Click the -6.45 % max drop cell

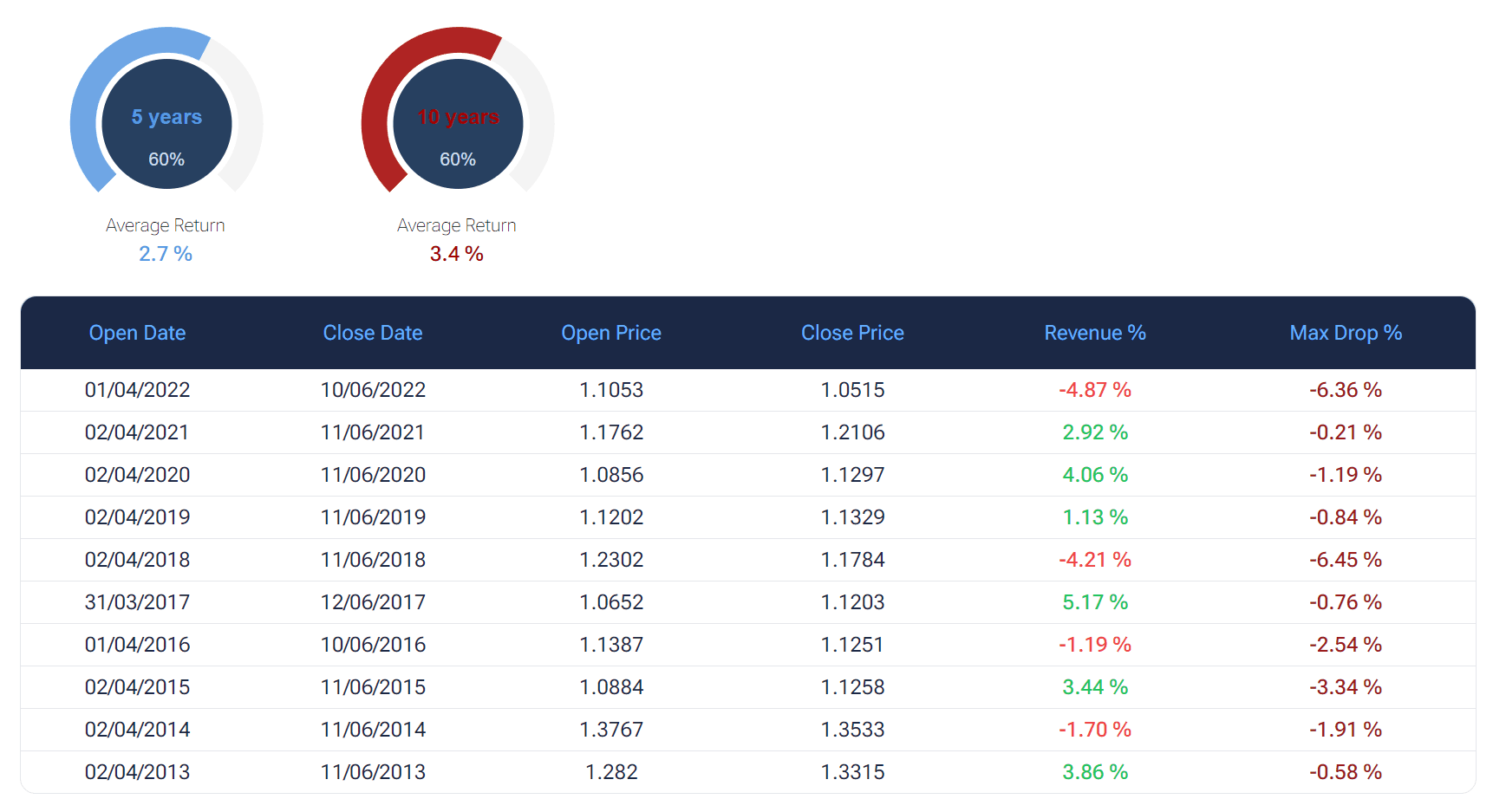pos(1346,560)
